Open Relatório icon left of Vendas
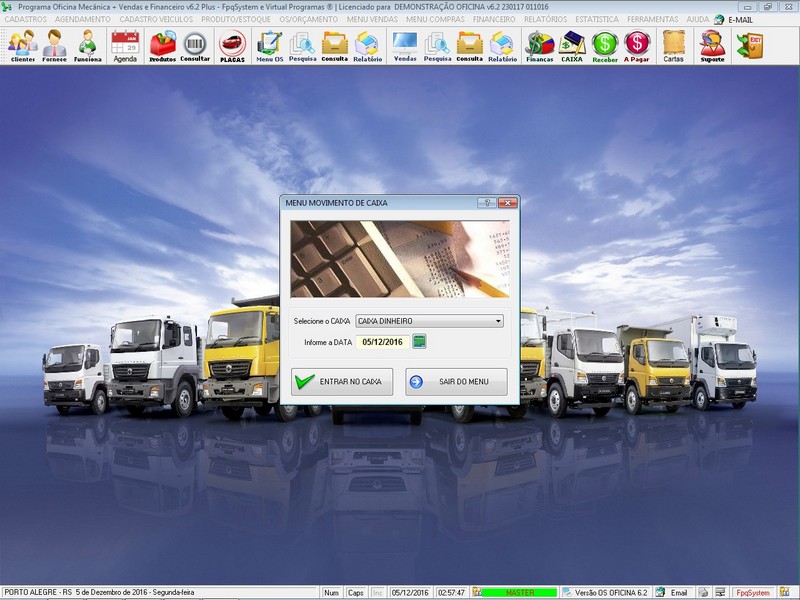The image size is (800, 600). 367,45
